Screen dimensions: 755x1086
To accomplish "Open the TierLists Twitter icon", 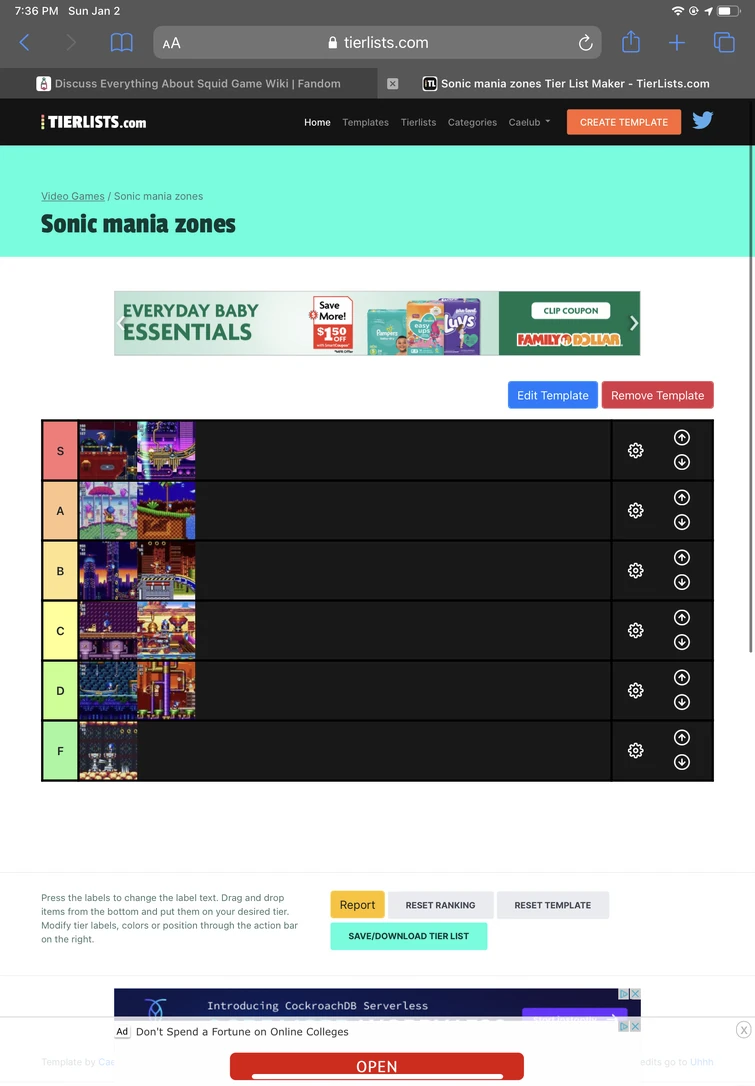I will coord(702,120).
